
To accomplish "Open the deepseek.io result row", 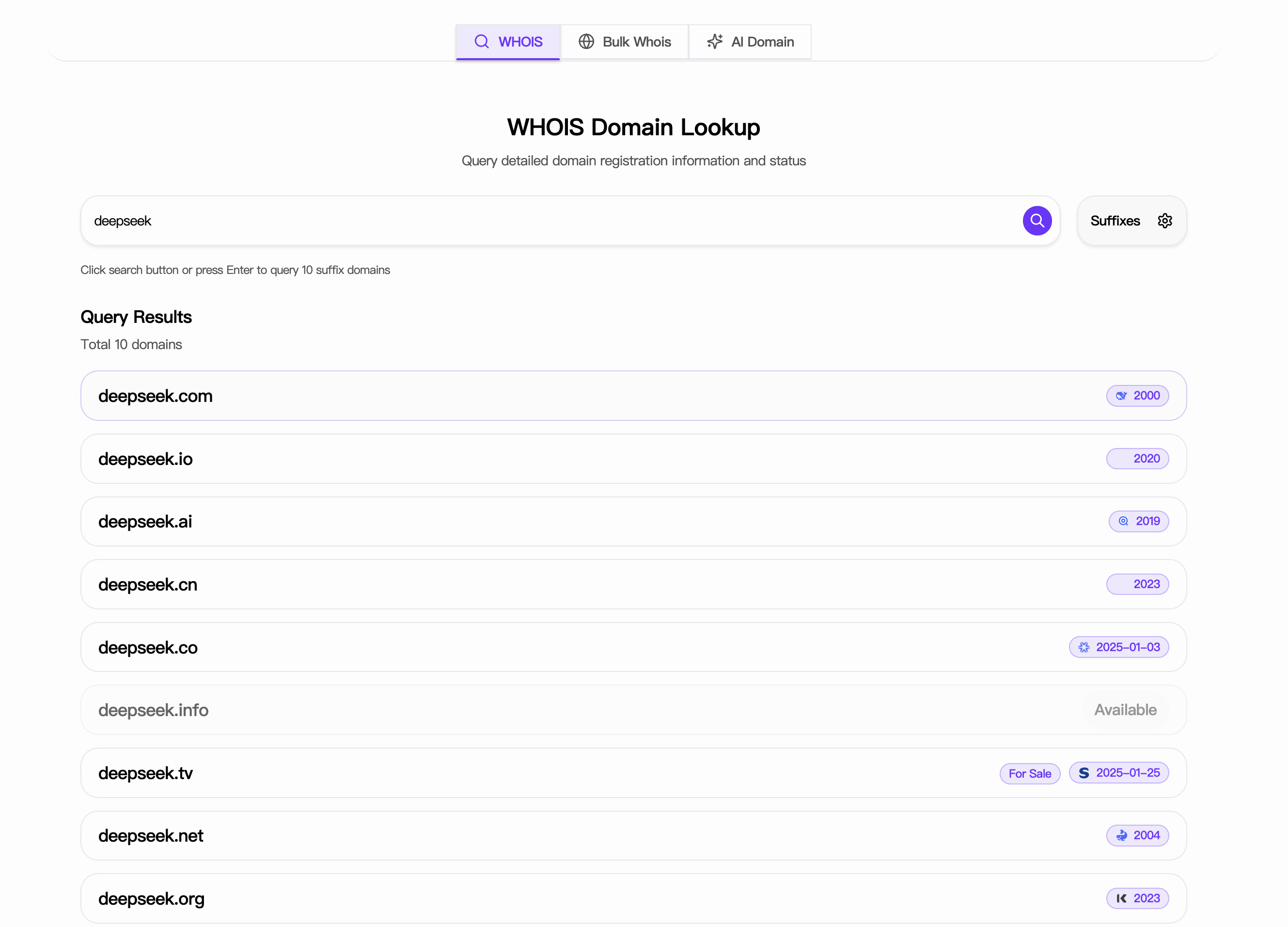I will coord(633,459).
